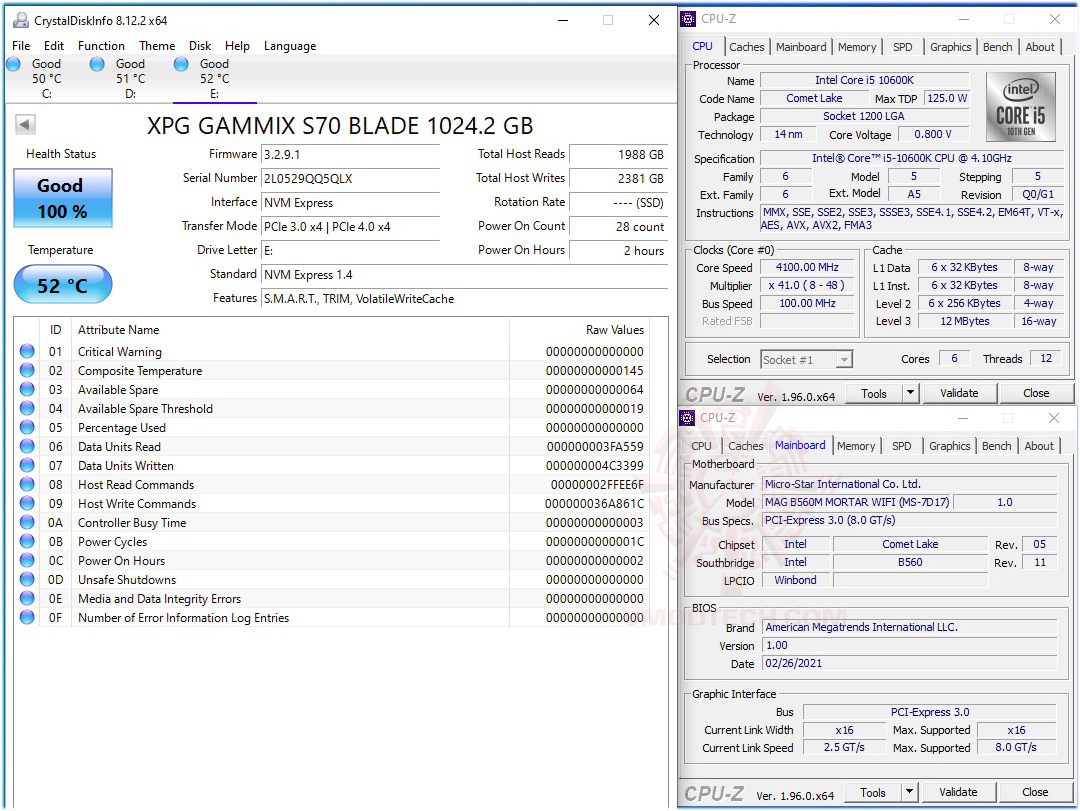Click the Good 100% health status panel
The image size is (1080, 811).
62,197
